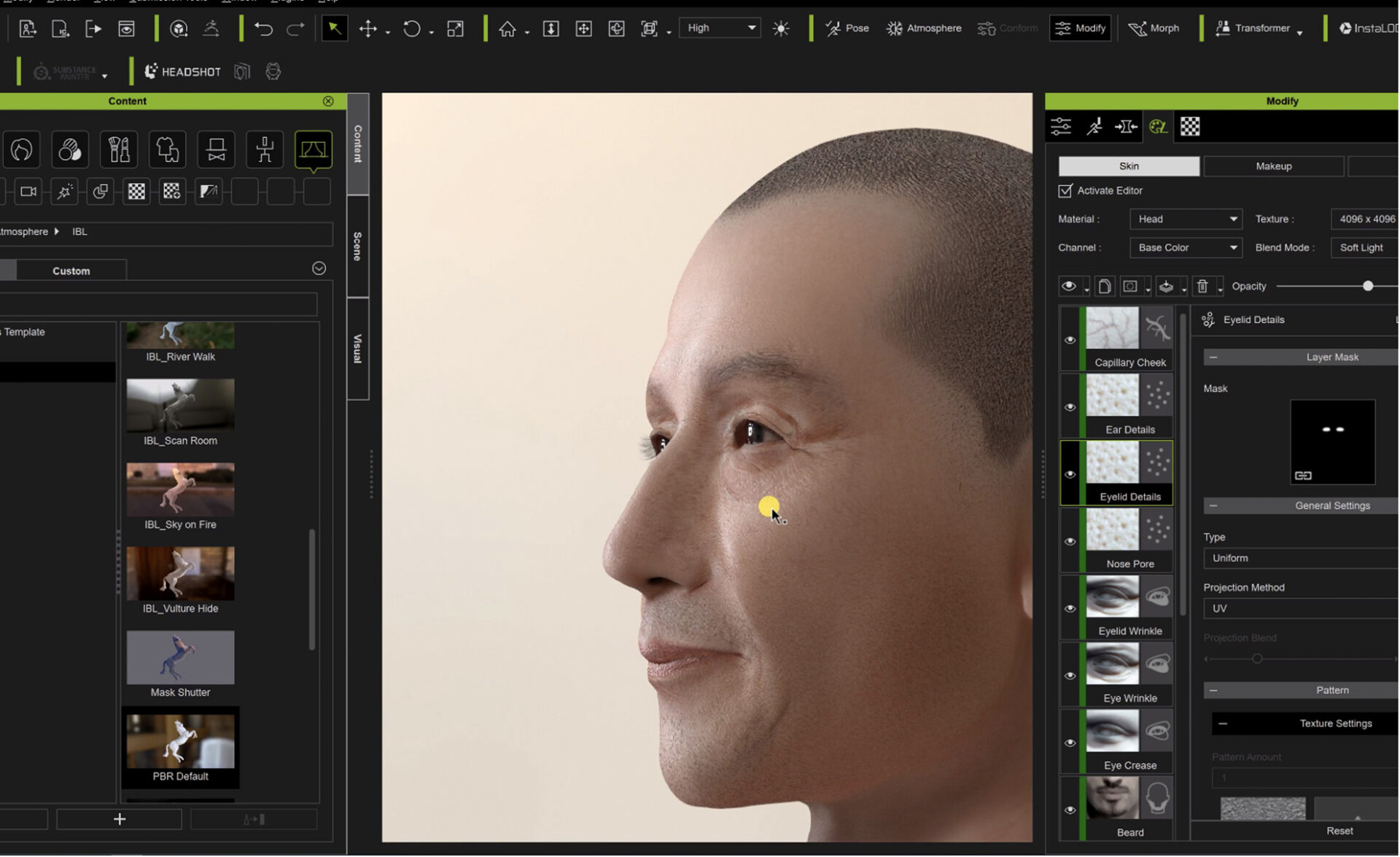
Task: Close the Content panel
Action: (328, 101)
